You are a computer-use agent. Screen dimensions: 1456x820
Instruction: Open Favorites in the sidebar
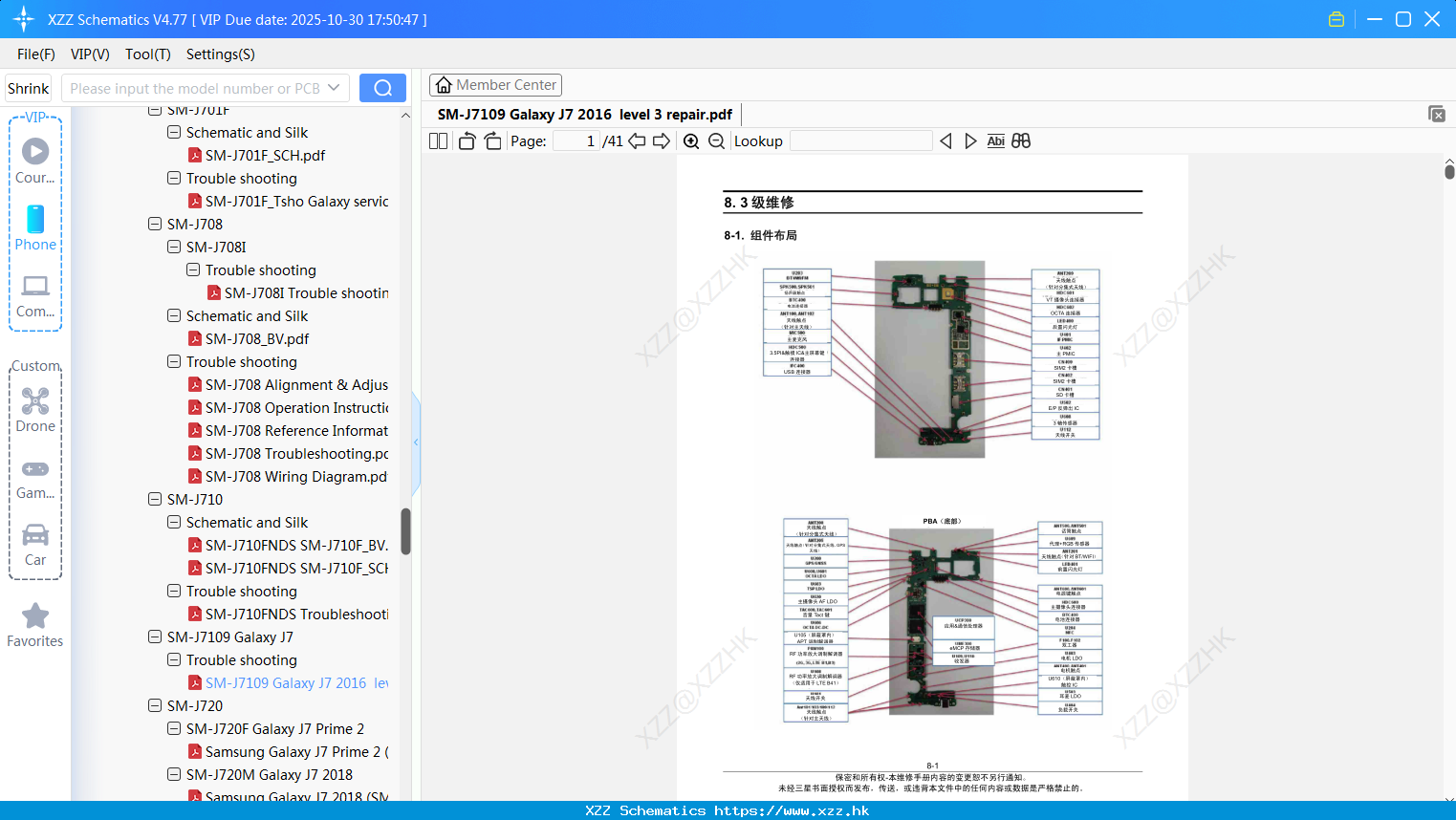35,625
